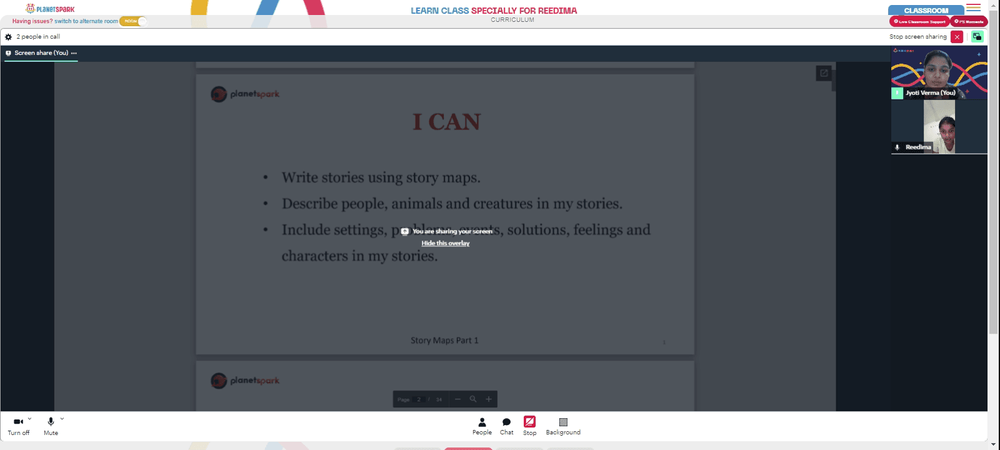This screenshot has height=450, width=1000.
Task: Open the People panel
Action: point(482,426)
